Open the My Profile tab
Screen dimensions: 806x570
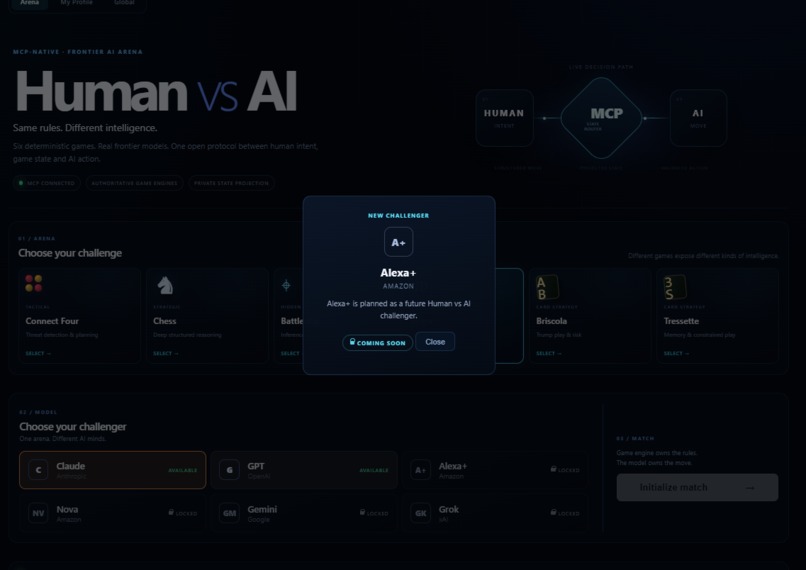pos(77,3)
